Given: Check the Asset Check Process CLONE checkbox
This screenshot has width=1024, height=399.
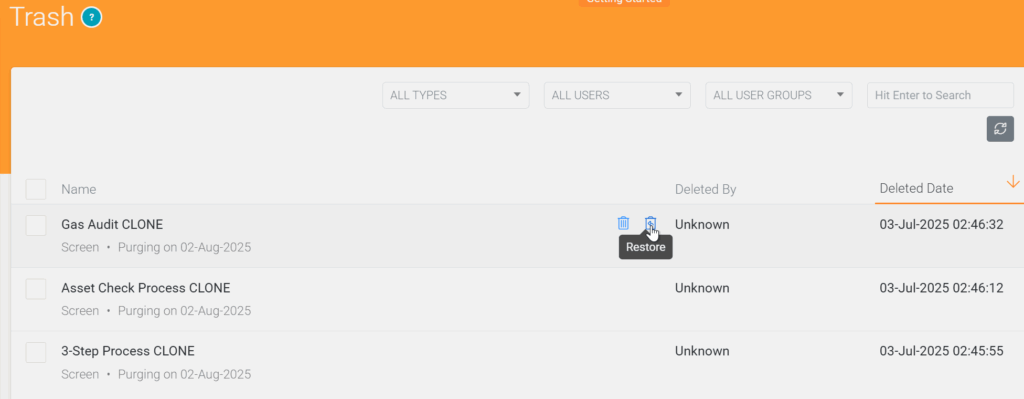Looking at the screenshot, I should coord(36,289).
